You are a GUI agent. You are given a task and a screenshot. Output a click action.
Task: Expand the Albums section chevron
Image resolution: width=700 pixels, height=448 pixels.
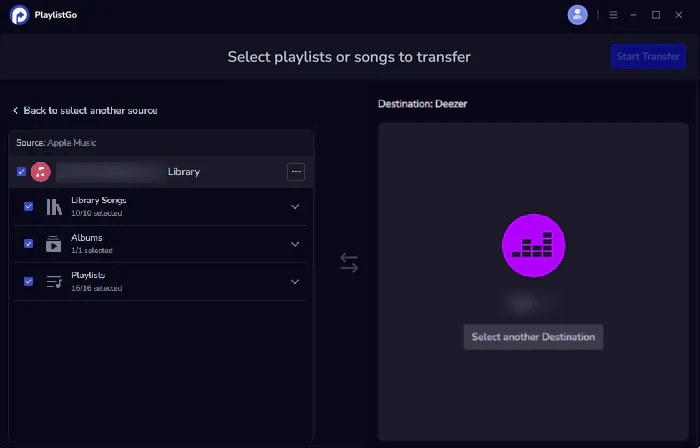295,244
